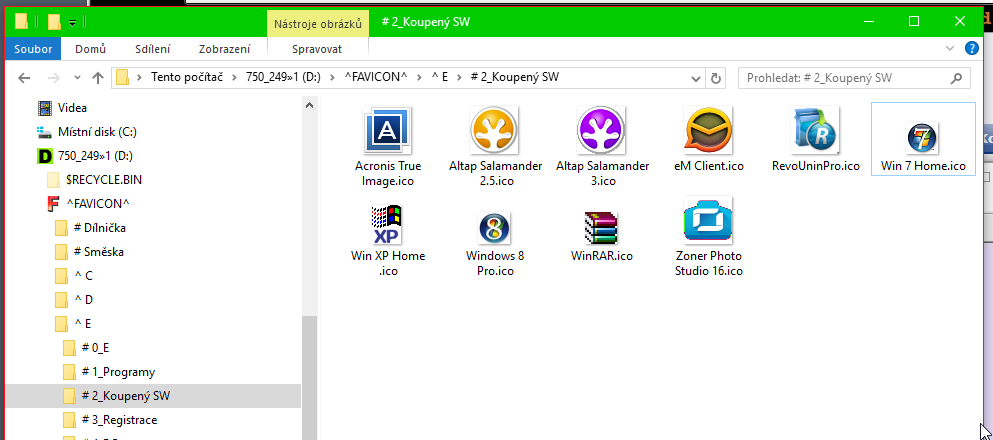Switch to the Sdílení ribbon tab

coord(153,49)
